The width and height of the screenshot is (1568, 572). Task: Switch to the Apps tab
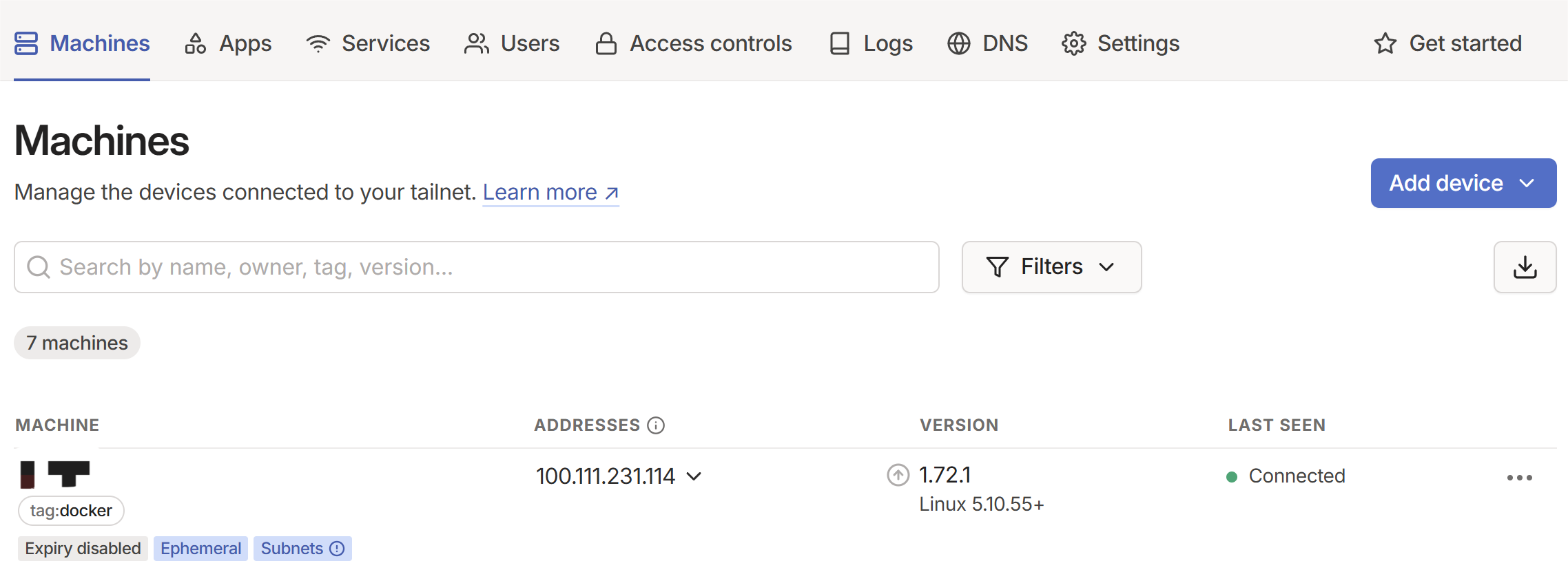pyautogui.click(x=228, y=43)
